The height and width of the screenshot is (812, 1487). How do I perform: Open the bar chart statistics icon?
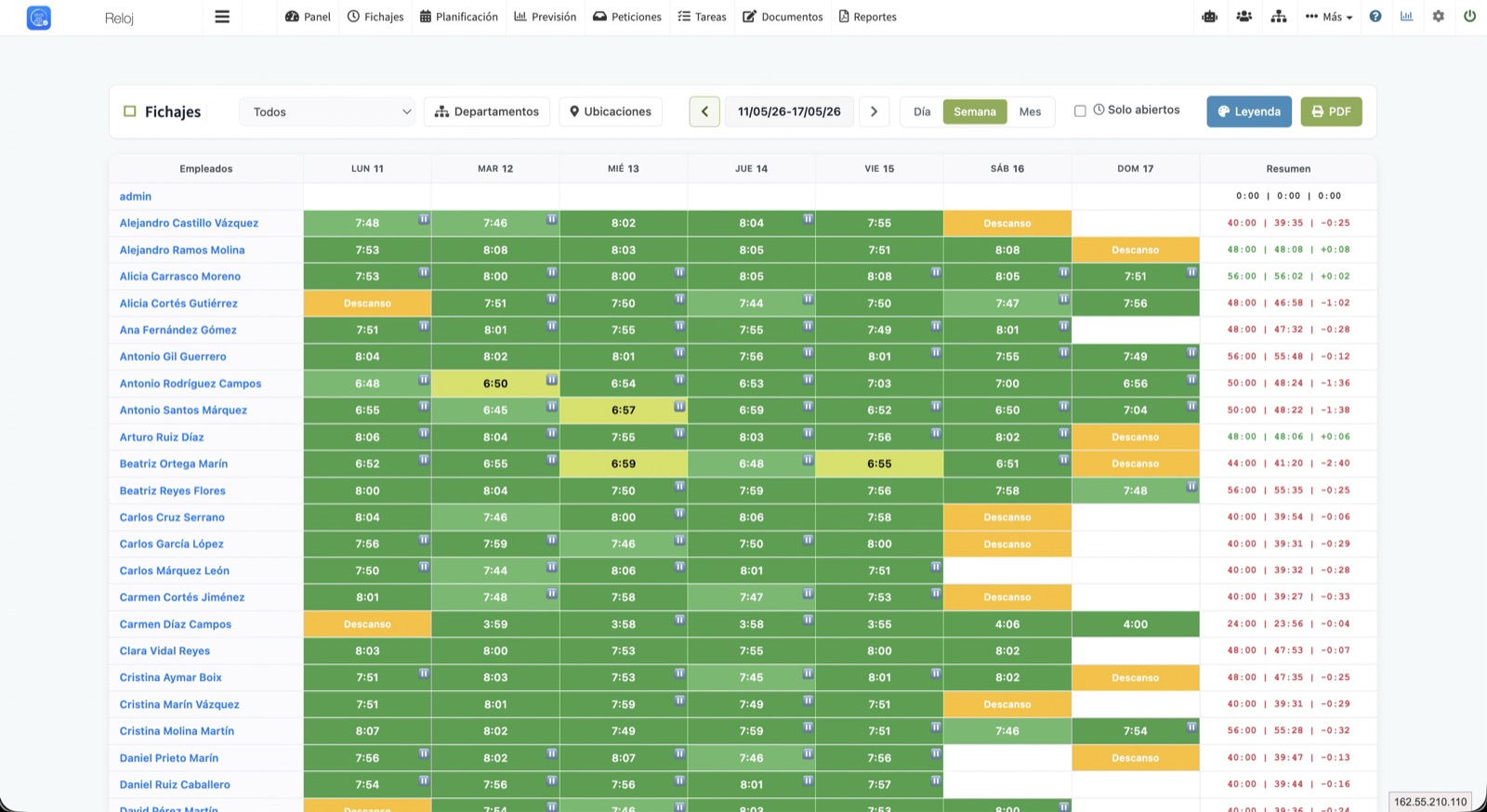1407,17
